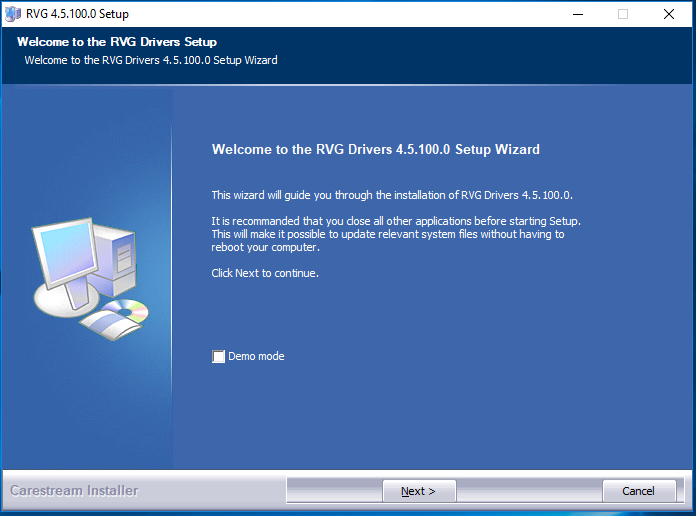The height and width of the screenshot is (516, 696).
Task: Click the 'Click Next to continue' text
Action: pyautogui.click(x=265, y=273)
